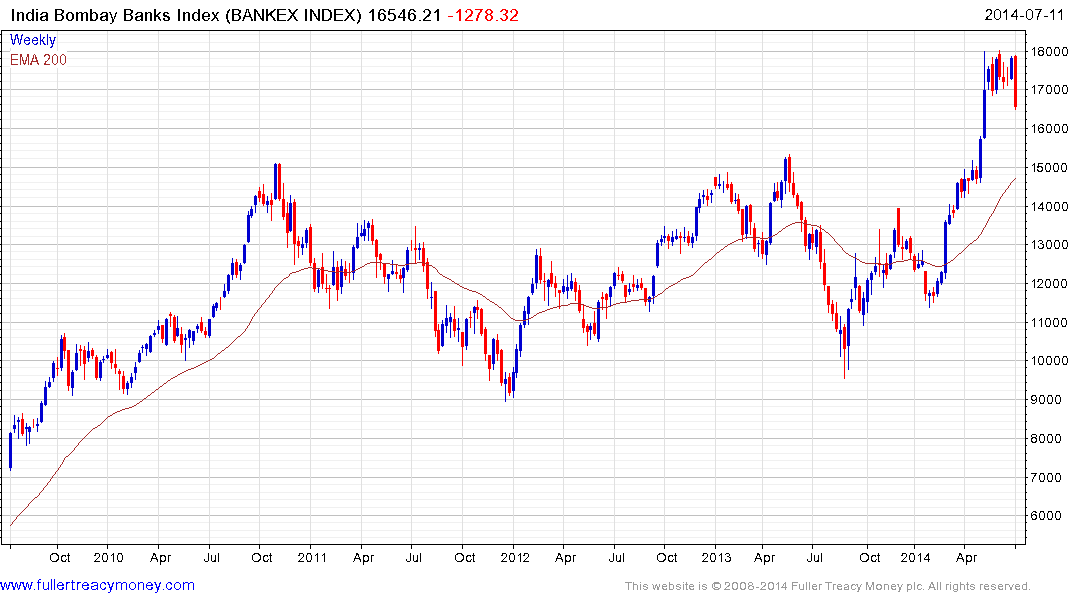Click the 2010 year axis label

(x=108, y=557)
